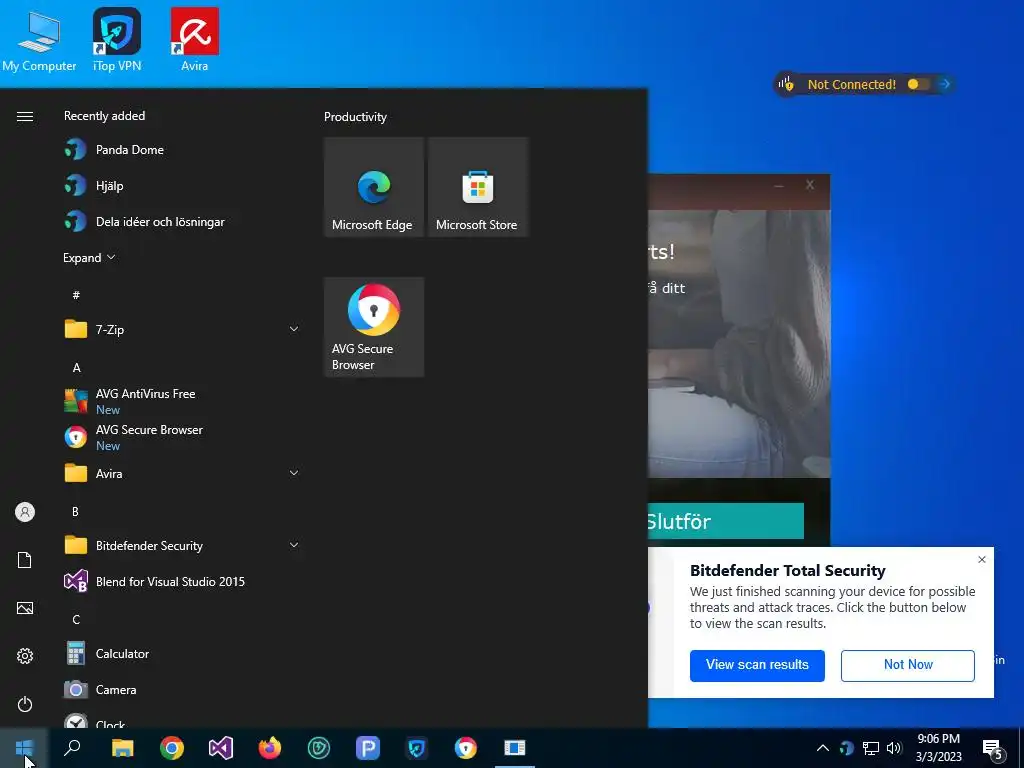Close the Panda installer window
This screenshot has width=1024, height=768.
(810, 185)
